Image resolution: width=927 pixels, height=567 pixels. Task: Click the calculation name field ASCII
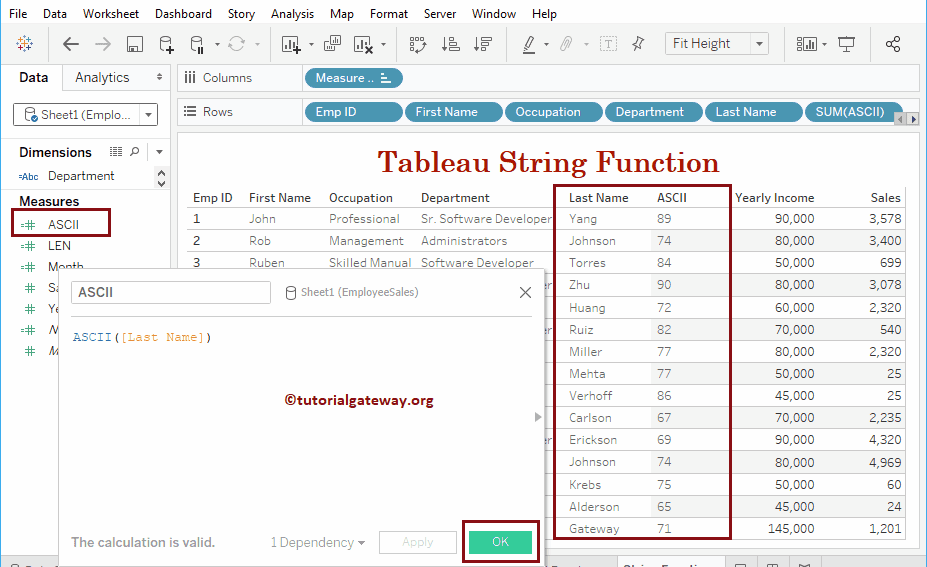[x=171, y=292]
